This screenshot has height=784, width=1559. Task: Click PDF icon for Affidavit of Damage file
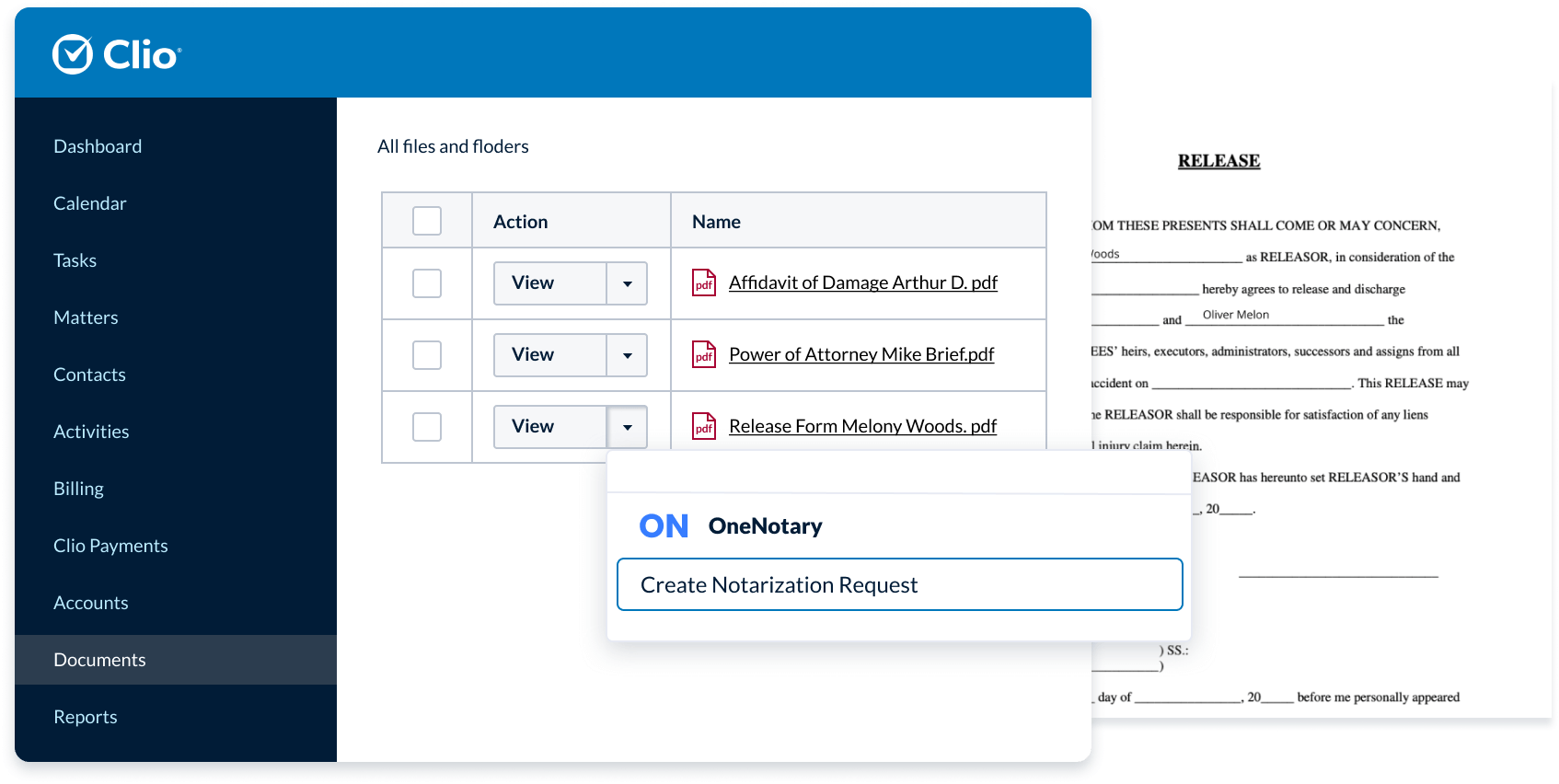(x=704, y=282)
